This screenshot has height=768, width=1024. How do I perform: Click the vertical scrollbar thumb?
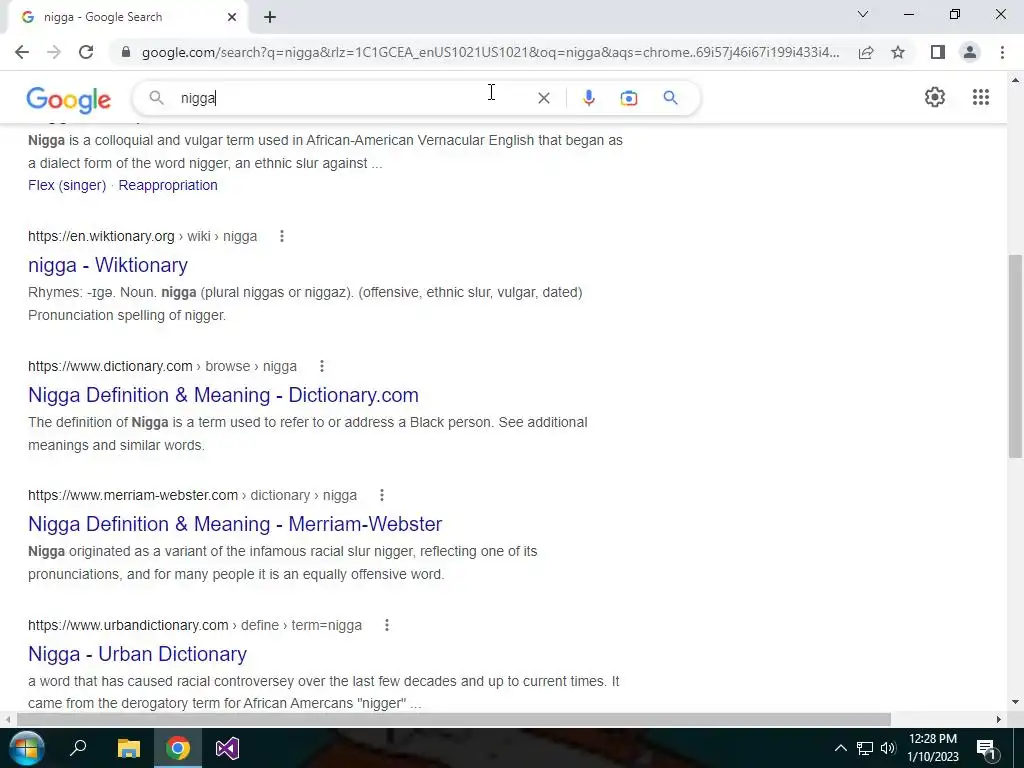point(1015,356)
